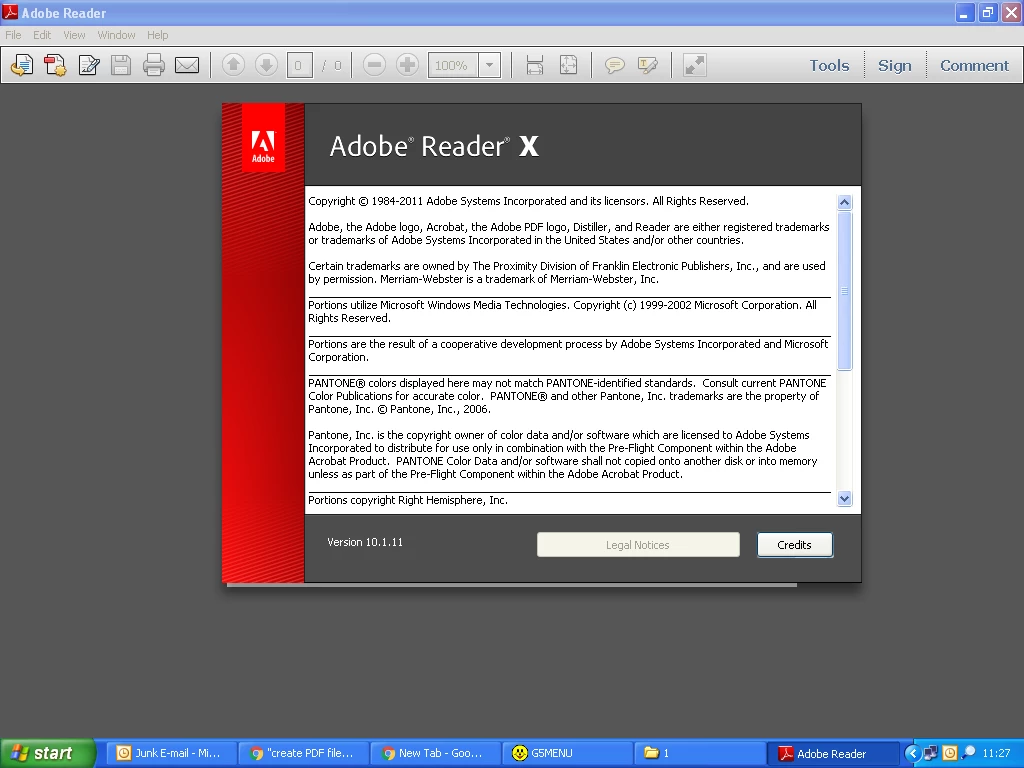Open the Sign pane
Screen dimensions: 1024x768
894,65
